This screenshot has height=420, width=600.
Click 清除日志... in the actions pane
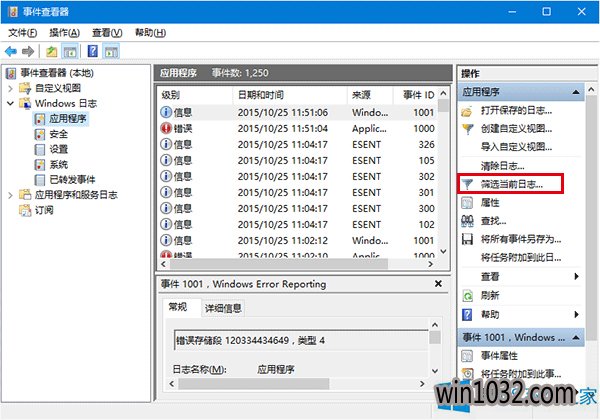(x=503, y=165)
